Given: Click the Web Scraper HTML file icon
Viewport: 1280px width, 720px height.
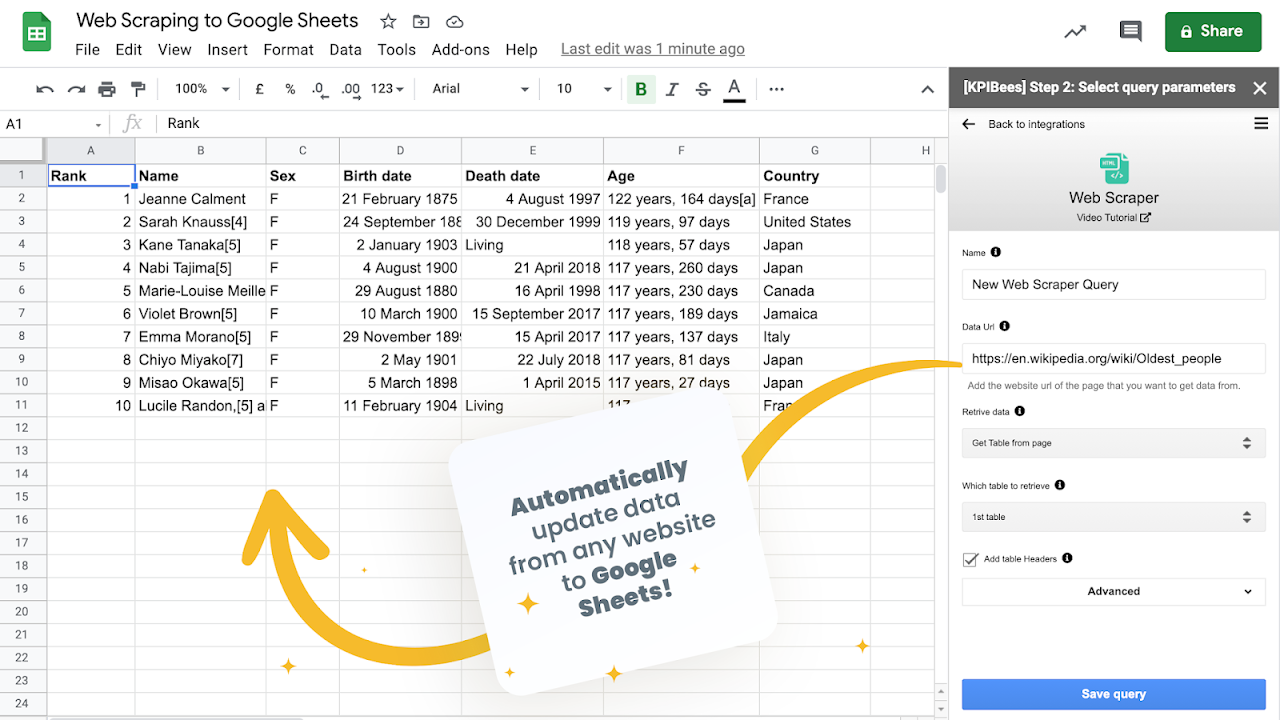Looking at the screenshot, I should [x=1114, y=168].
